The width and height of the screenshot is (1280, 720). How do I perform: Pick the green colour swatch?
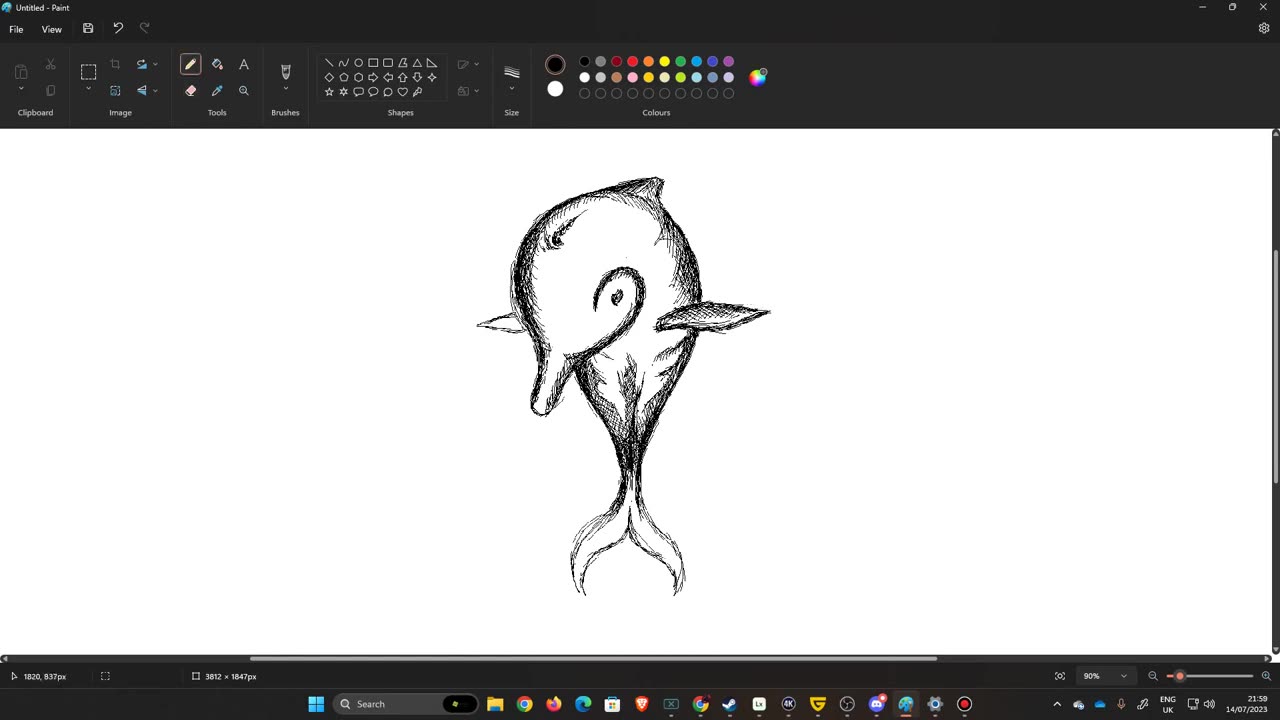tap(680, 62)
